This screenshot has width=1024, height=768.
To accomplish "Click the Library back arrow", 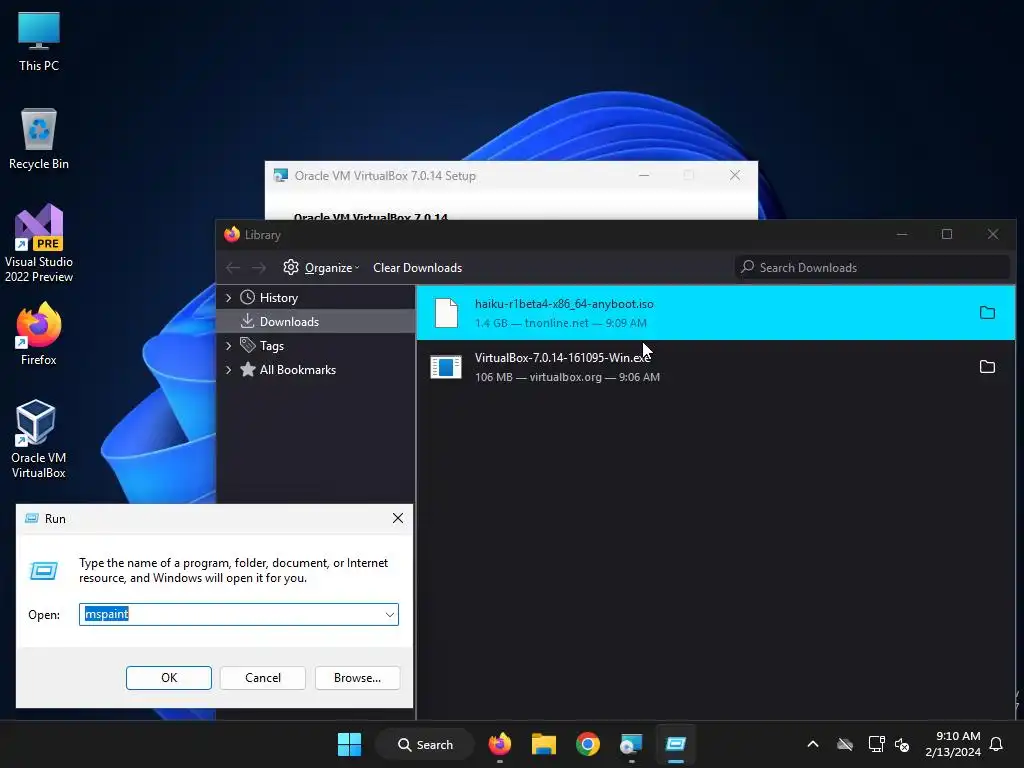I will (233, 268).
